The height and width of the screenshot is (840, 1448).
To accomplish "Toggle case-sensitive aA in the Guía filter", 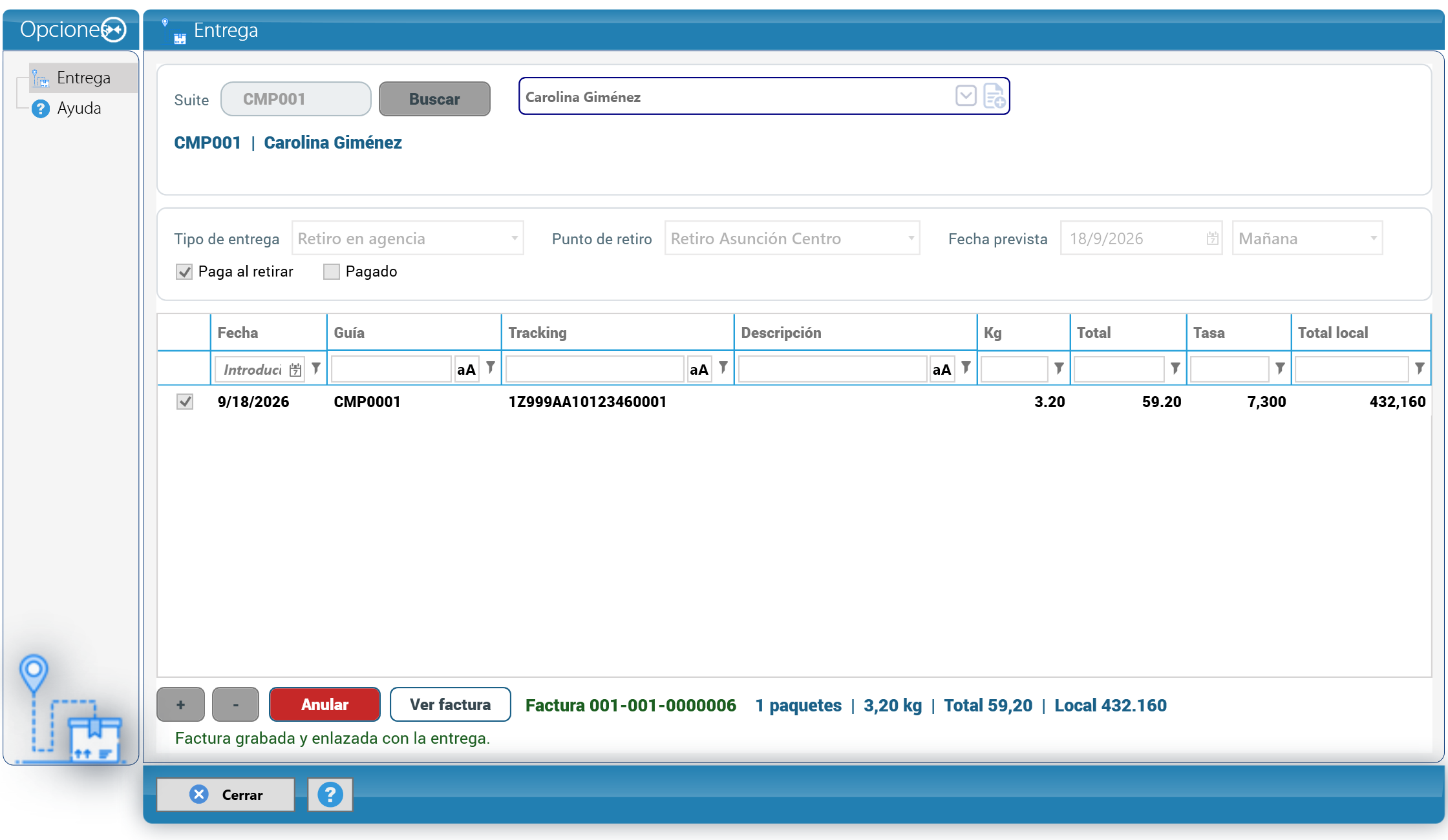I will [x=466, y=370].
